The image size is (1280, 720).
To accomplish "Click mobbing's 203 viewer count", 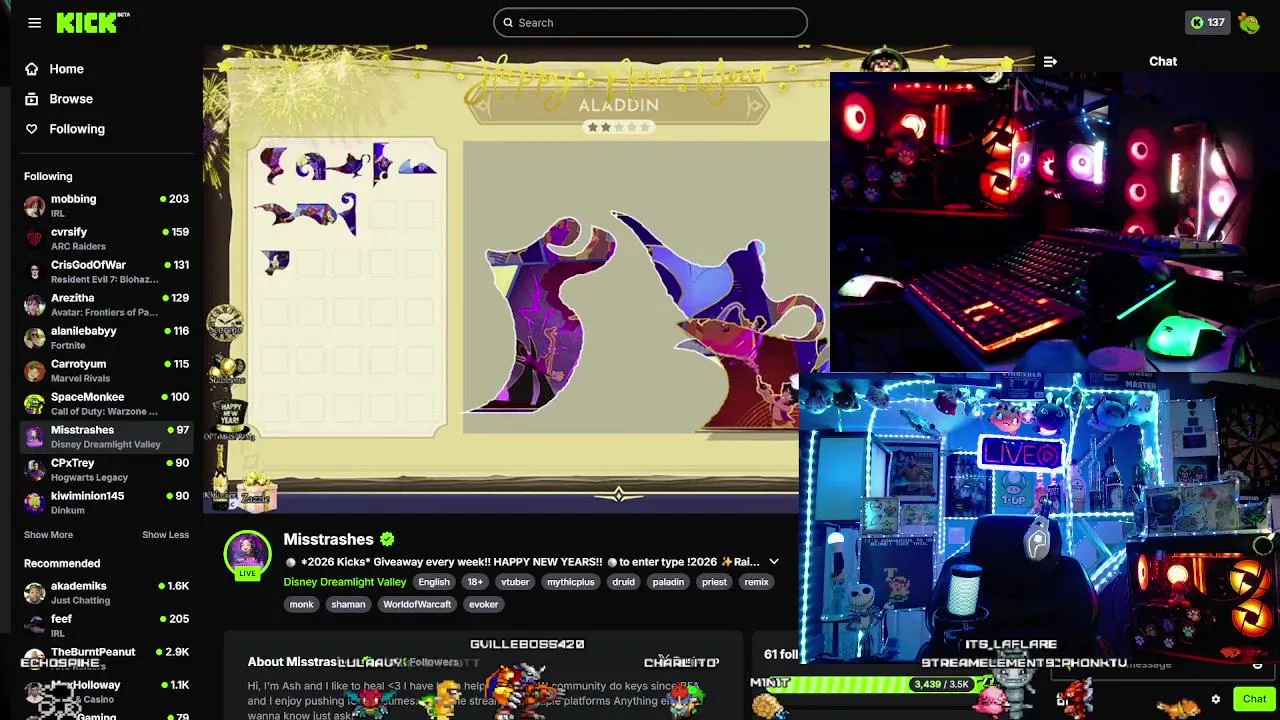I will 174,199.
